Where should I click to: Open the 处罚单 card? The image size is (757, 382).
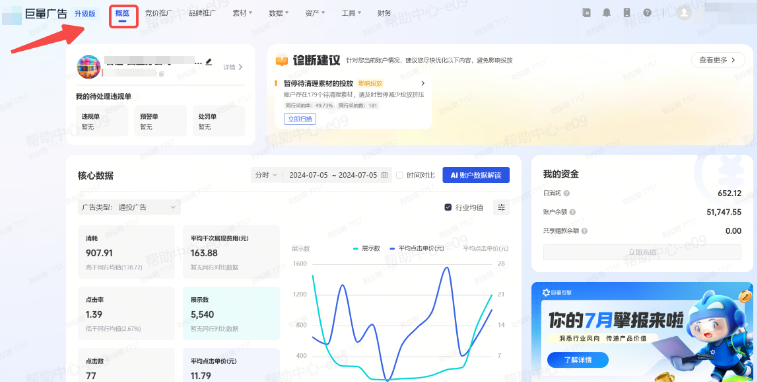click(x=219, y=121)
